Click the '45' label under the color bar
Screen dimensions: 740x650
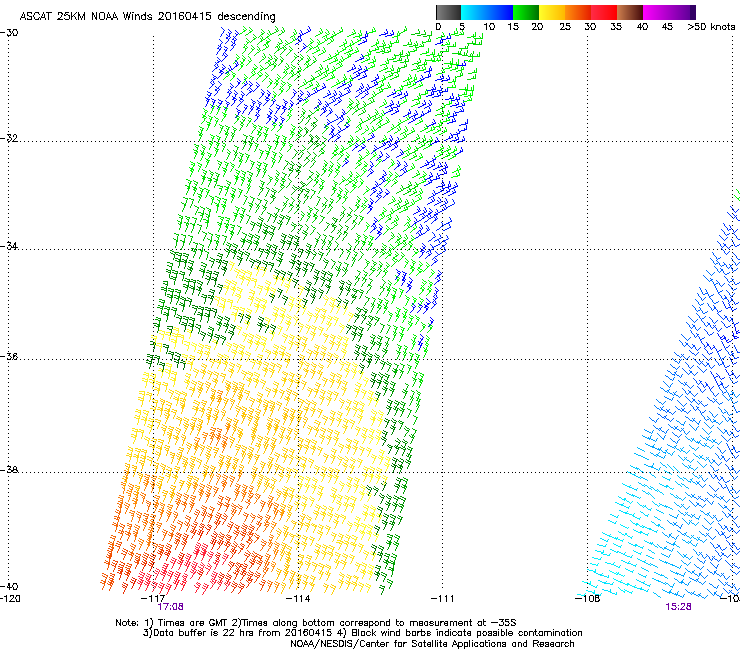point(666,27)
